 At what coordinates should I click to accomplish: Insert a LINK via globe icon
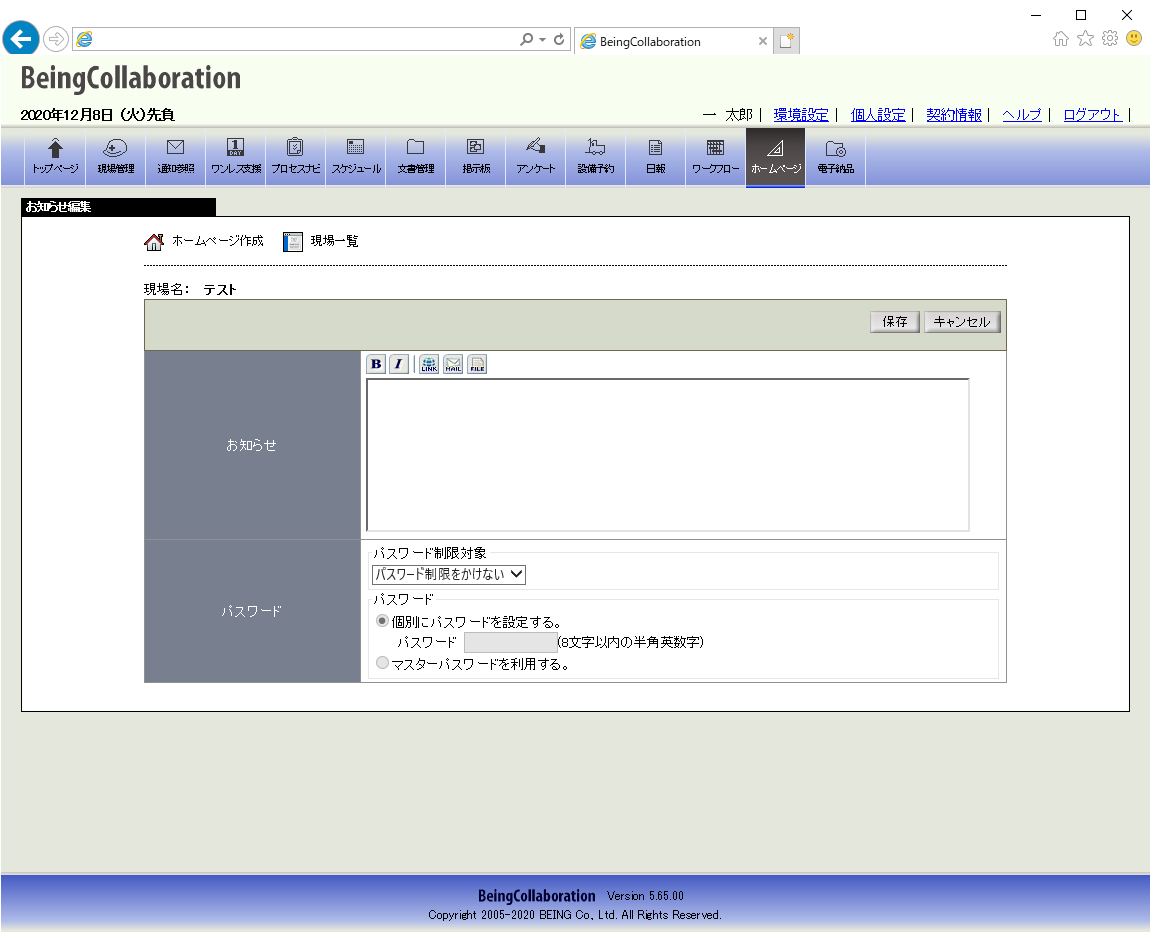pyautogui.click(x=429, y=364)
